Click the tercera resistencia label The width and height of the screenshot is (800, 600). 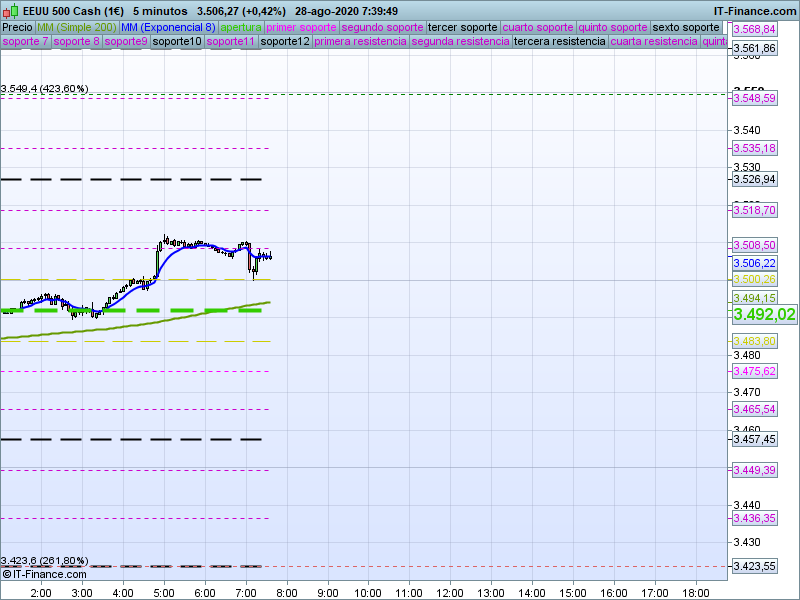point(559,42)
